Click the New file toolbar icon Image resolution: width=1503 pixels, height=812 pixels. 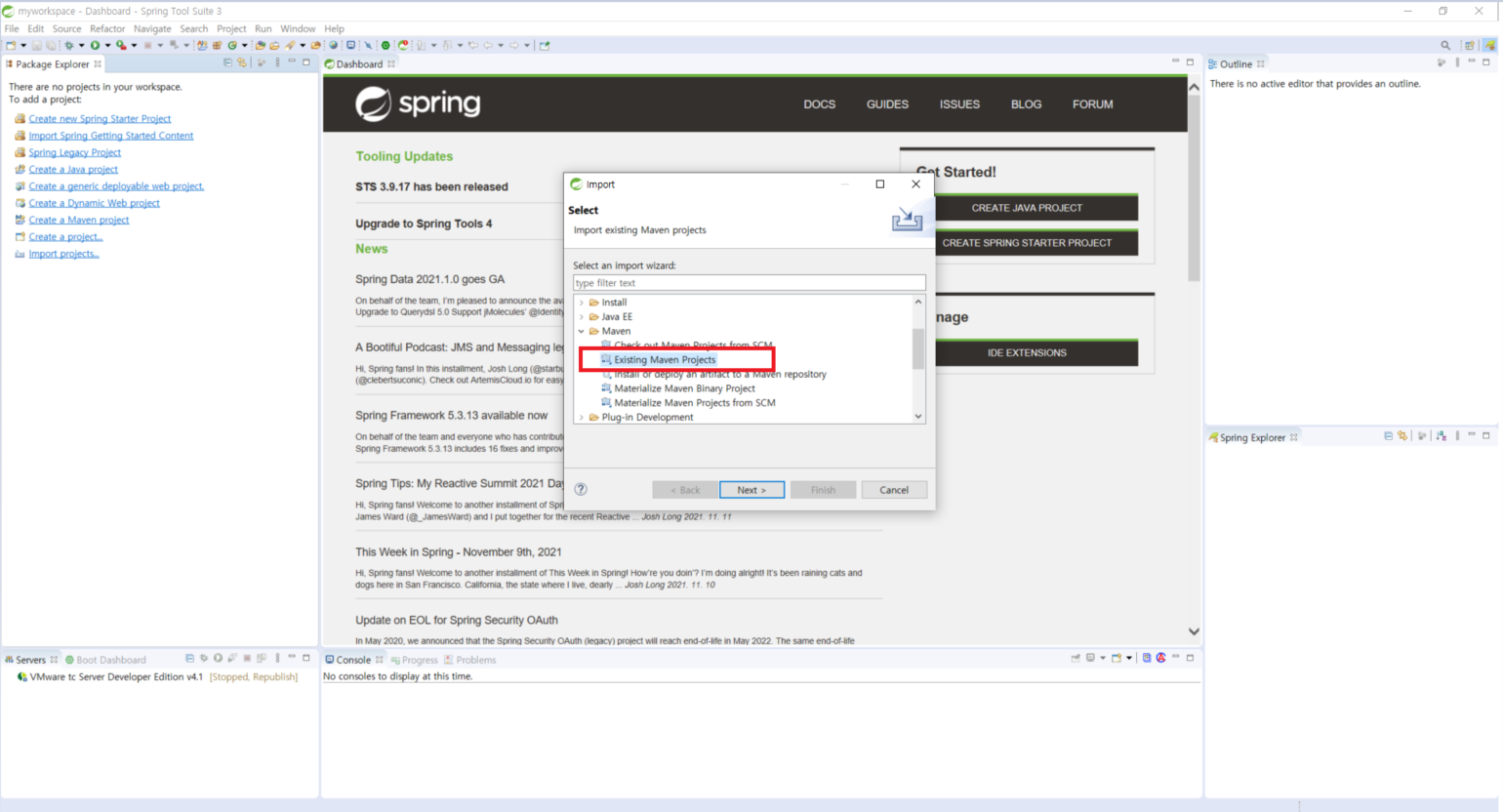point(10,45)
